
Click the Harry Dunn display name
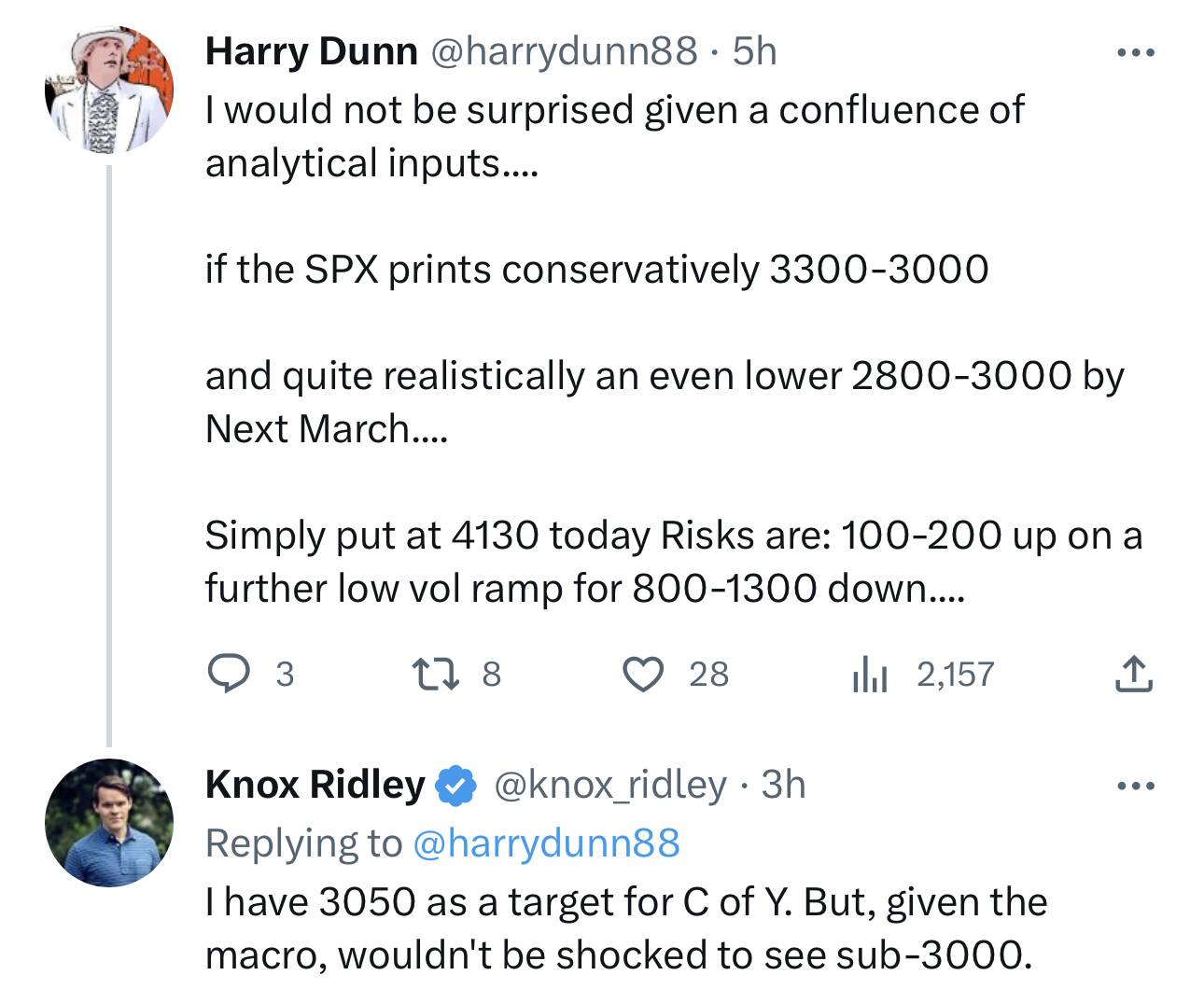coord(311,50)
